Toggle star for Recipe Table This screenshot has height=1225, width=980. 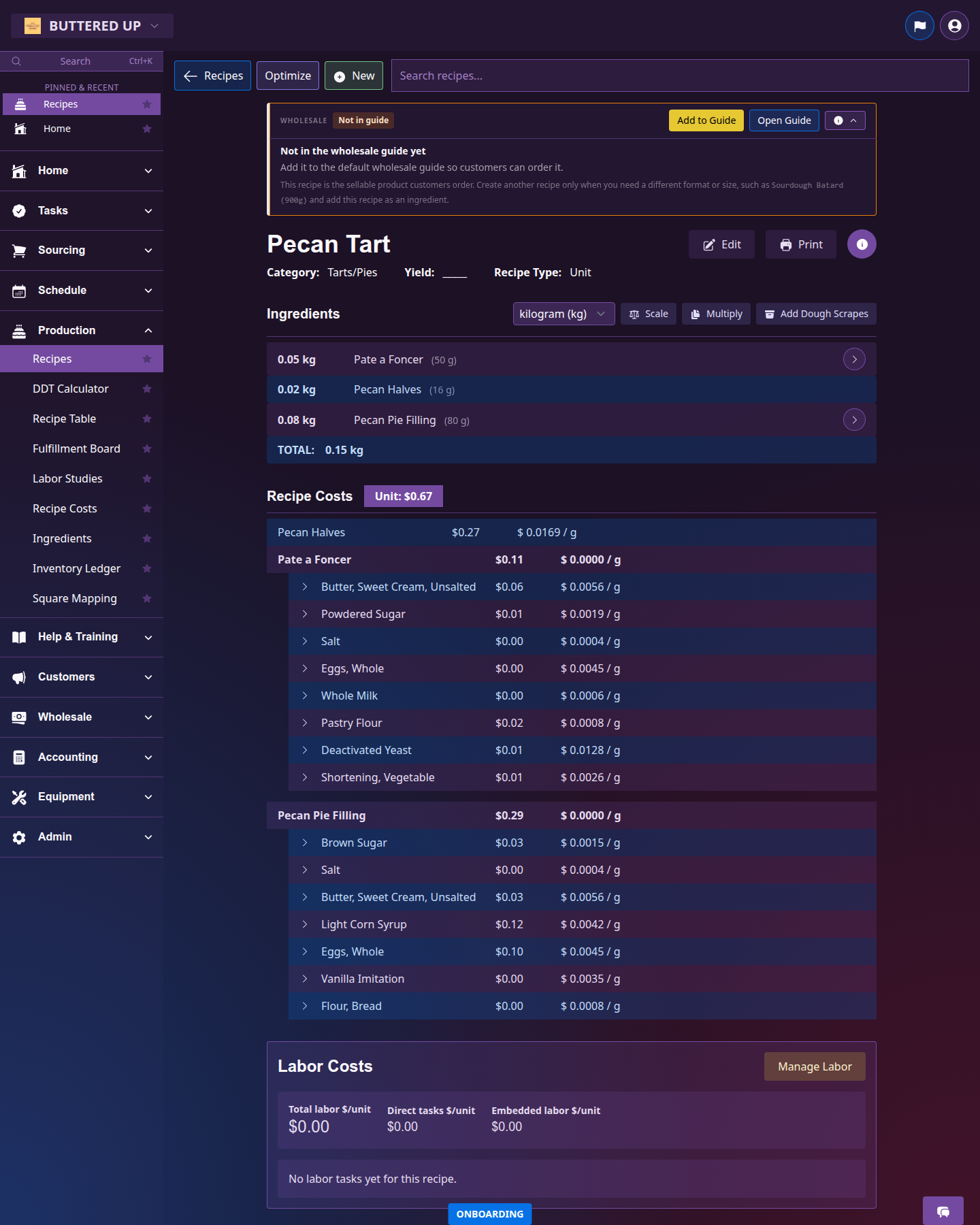147,419
